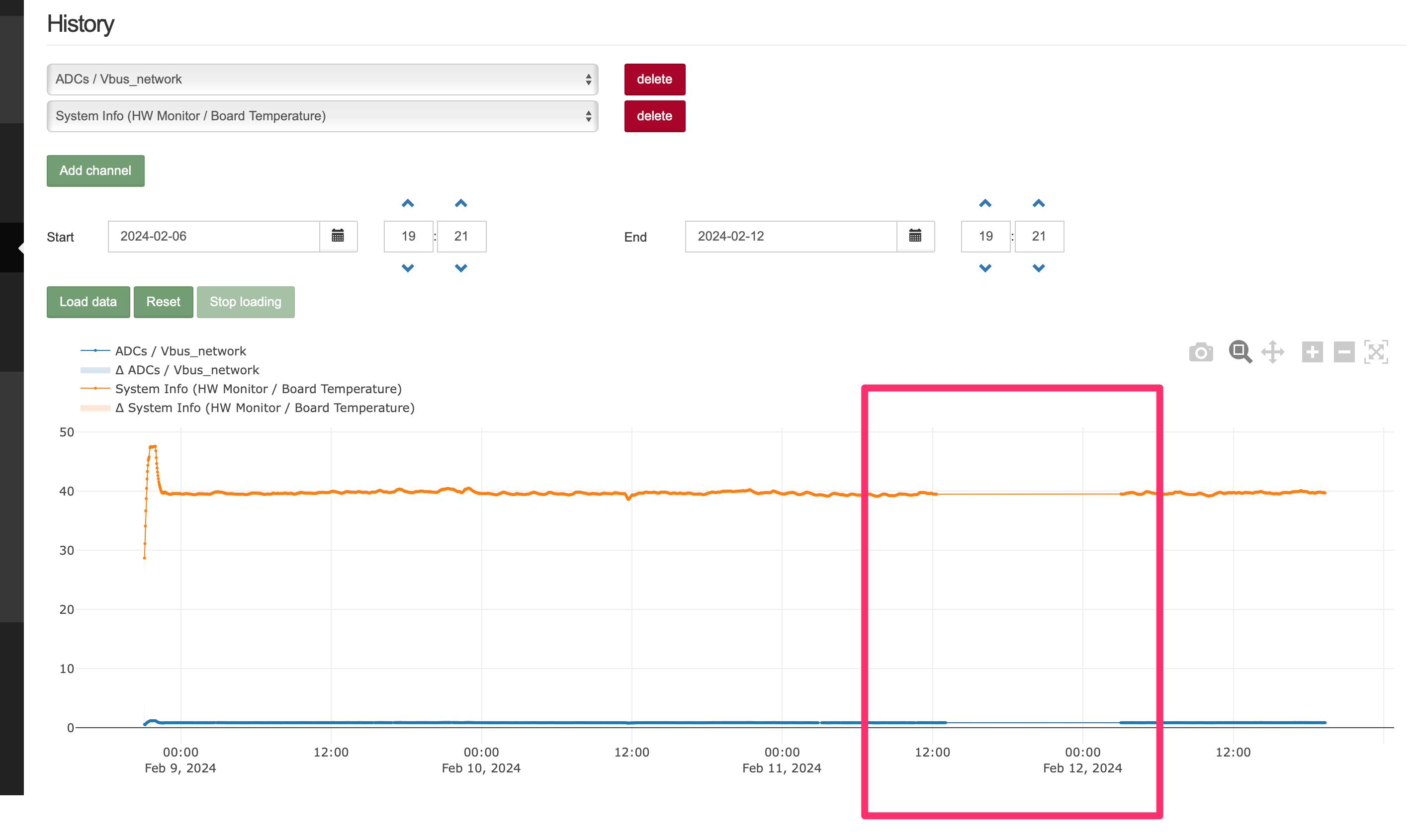Click the History page heading
Screen dimensions: 1416x840
tap(81, 24)
